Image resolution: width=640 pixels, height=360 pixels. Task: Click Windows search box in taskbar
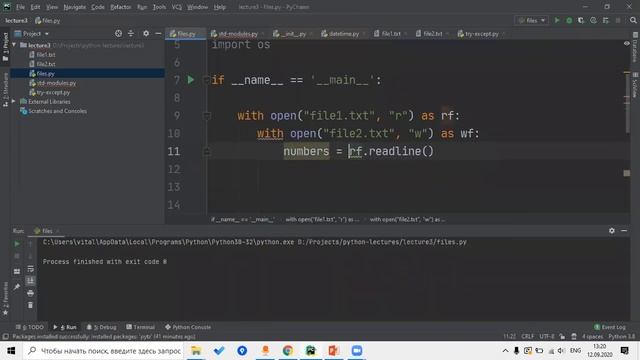click(104, 351)
